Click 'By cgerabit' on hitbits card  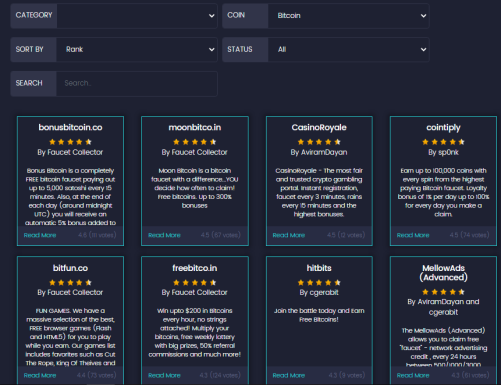[x=319, y=293]
